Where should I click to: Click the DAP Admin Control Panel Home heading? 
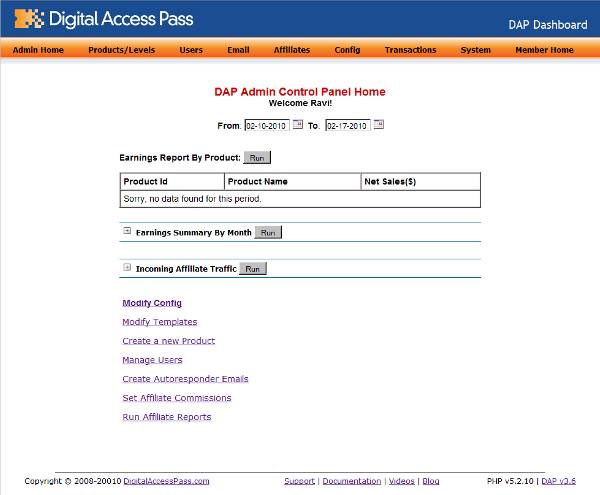point(300,92)
